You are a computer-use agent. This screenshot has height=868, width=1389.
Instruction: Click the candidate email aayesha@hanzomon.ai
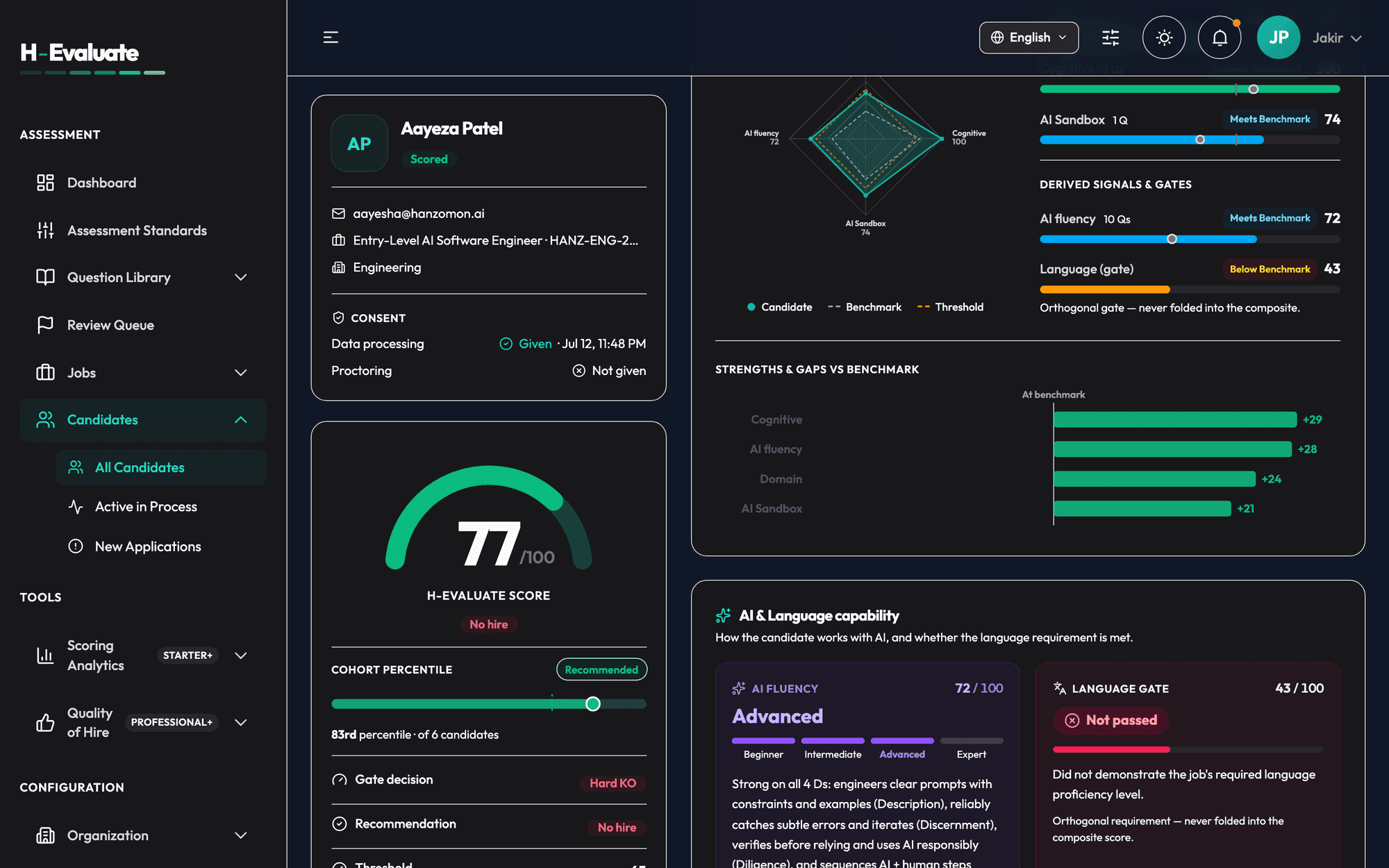419,214
